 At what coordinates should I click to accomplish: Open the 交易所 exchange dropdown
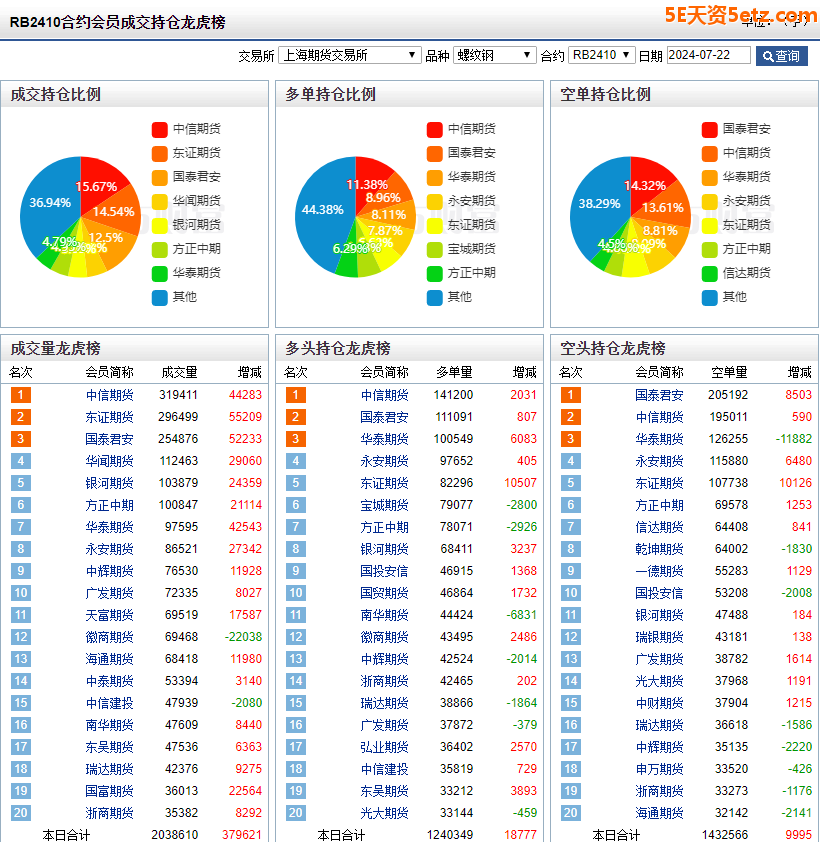tap(349, 55)
